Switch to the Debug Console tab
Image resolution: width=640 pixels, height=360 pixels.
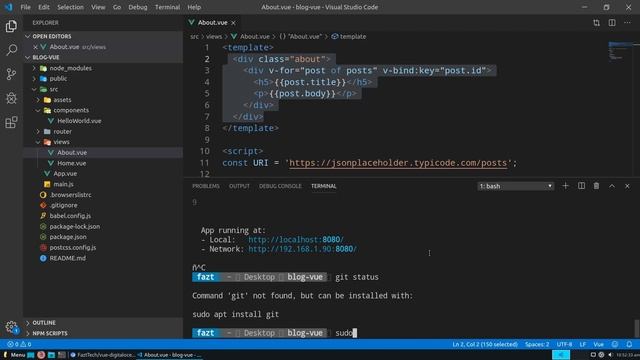tap(280, 186)
